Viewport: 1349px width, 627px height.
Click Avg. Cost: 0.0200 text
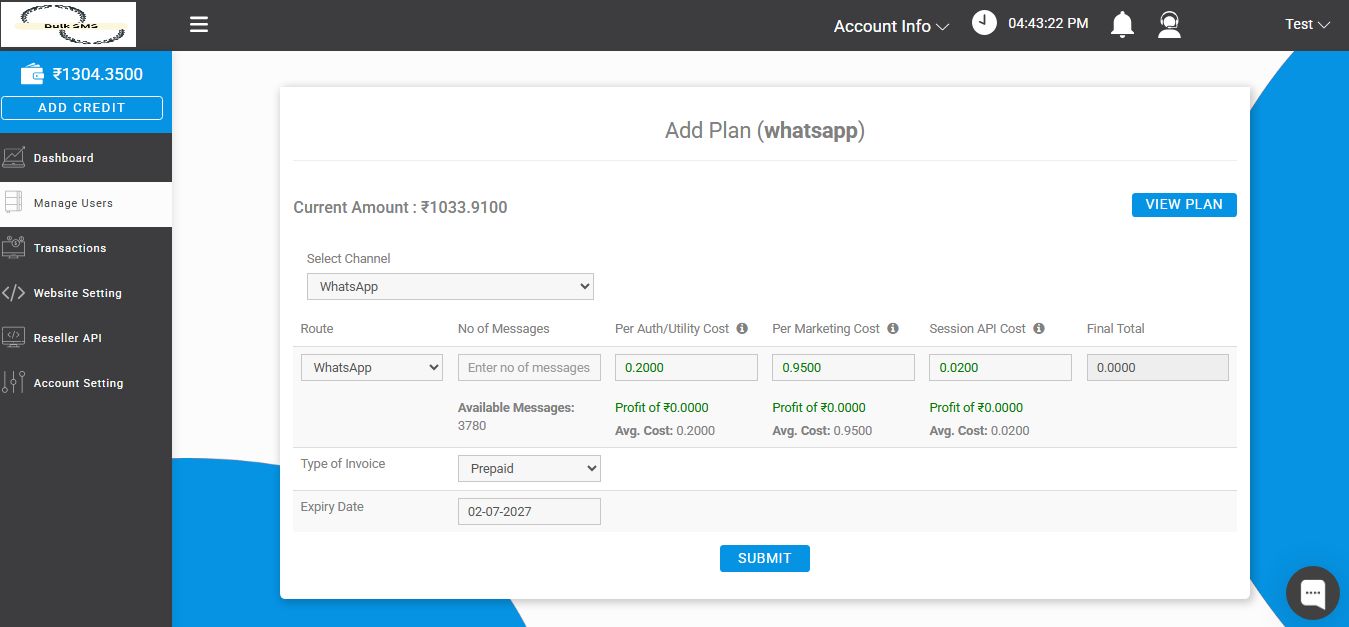coord(979,431)
